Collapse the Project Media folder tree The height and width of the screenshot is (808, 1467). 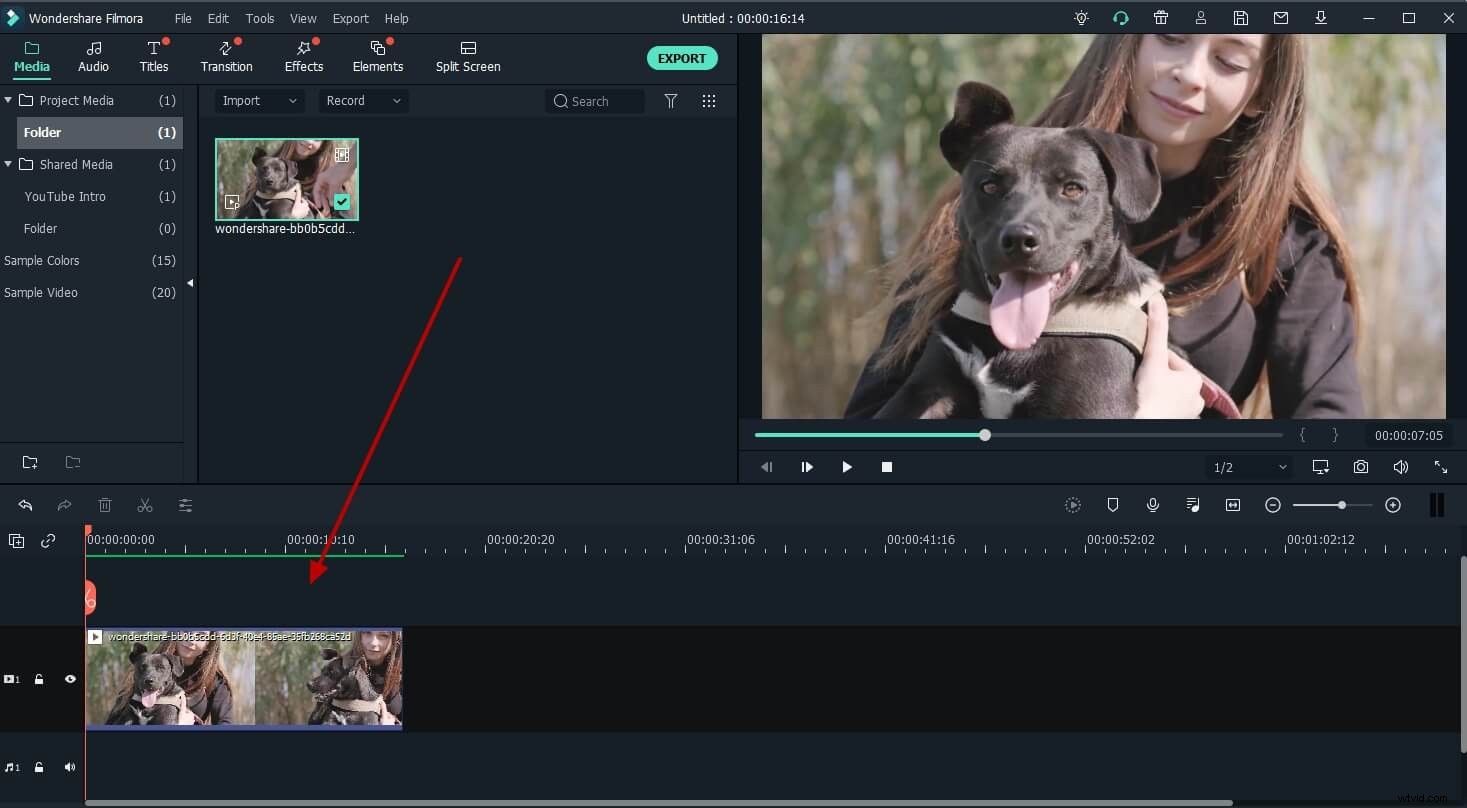pos(8,100)
